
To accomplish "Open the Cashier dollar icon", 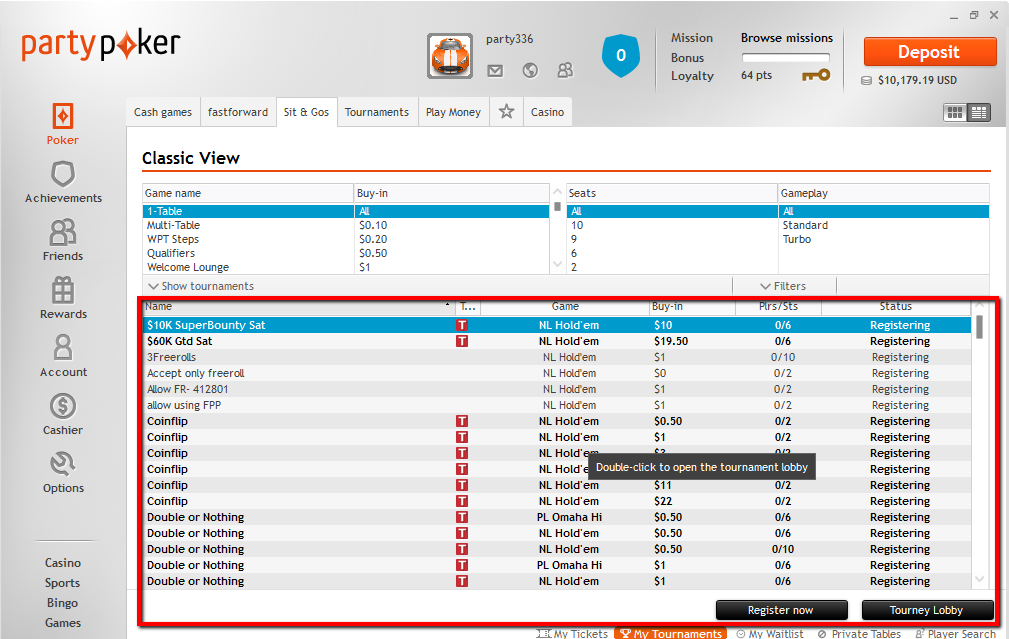I will [63, 406].
